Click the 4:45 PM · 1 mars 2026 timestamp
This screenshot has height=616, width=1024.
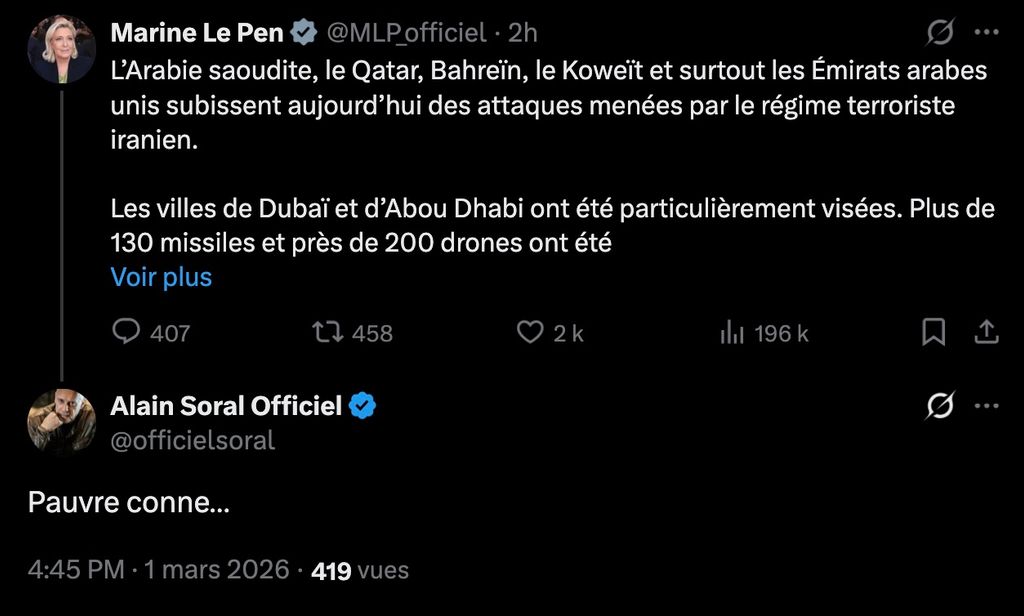tap(160, 571)
